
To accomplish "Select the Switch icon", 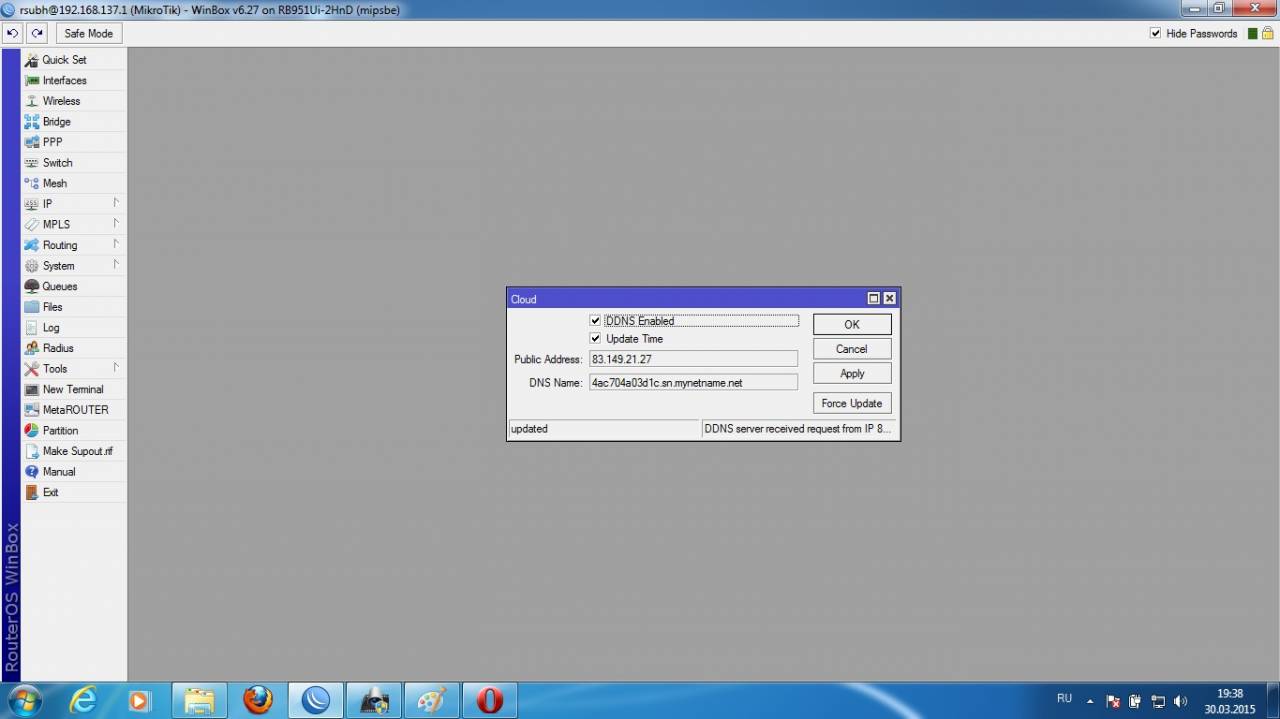I will click(31, 163).
